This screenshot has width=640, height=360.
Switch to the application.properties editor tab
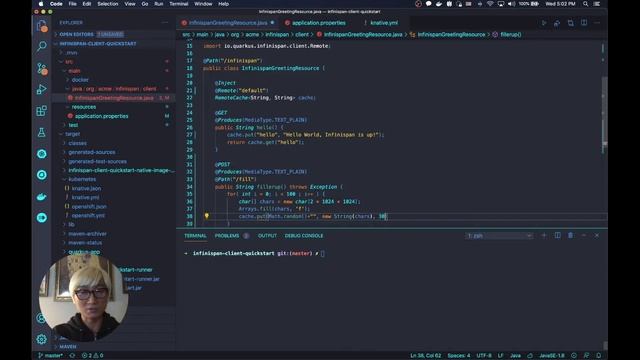coord(318,23)
